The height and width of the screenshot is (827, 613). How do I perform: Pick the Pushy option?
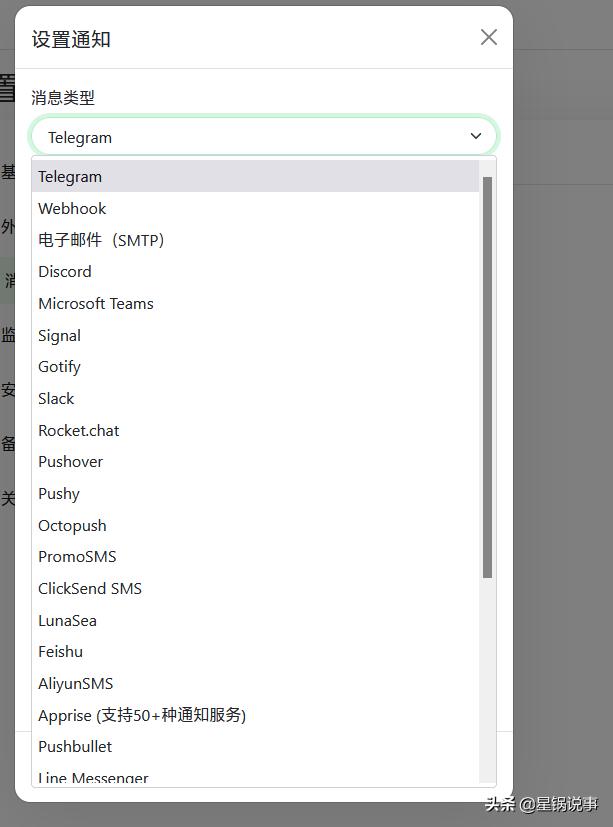(255, 493)
